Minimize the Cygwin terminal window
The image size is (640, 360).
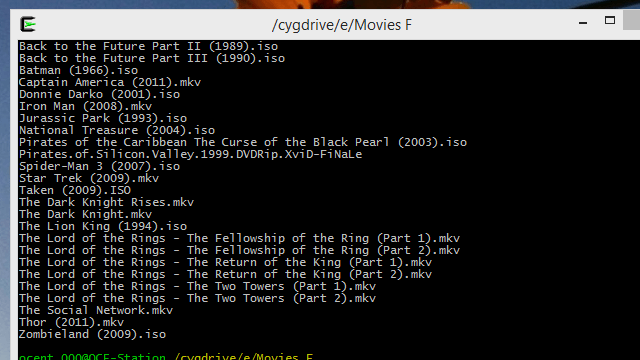pos(583,23)
